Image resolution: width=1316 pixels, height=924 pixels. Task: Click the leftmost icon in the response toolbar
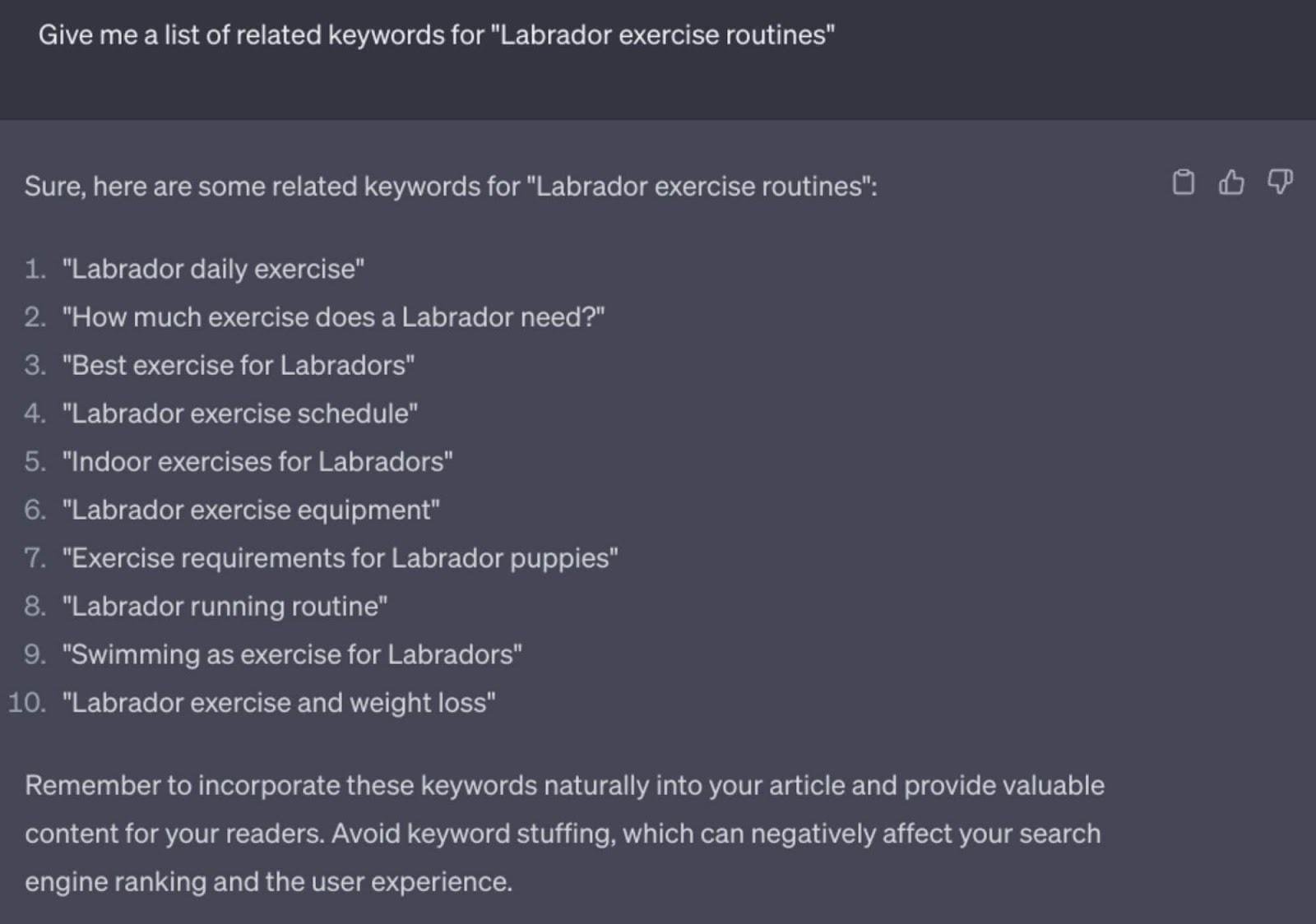tap(1184, 183)
